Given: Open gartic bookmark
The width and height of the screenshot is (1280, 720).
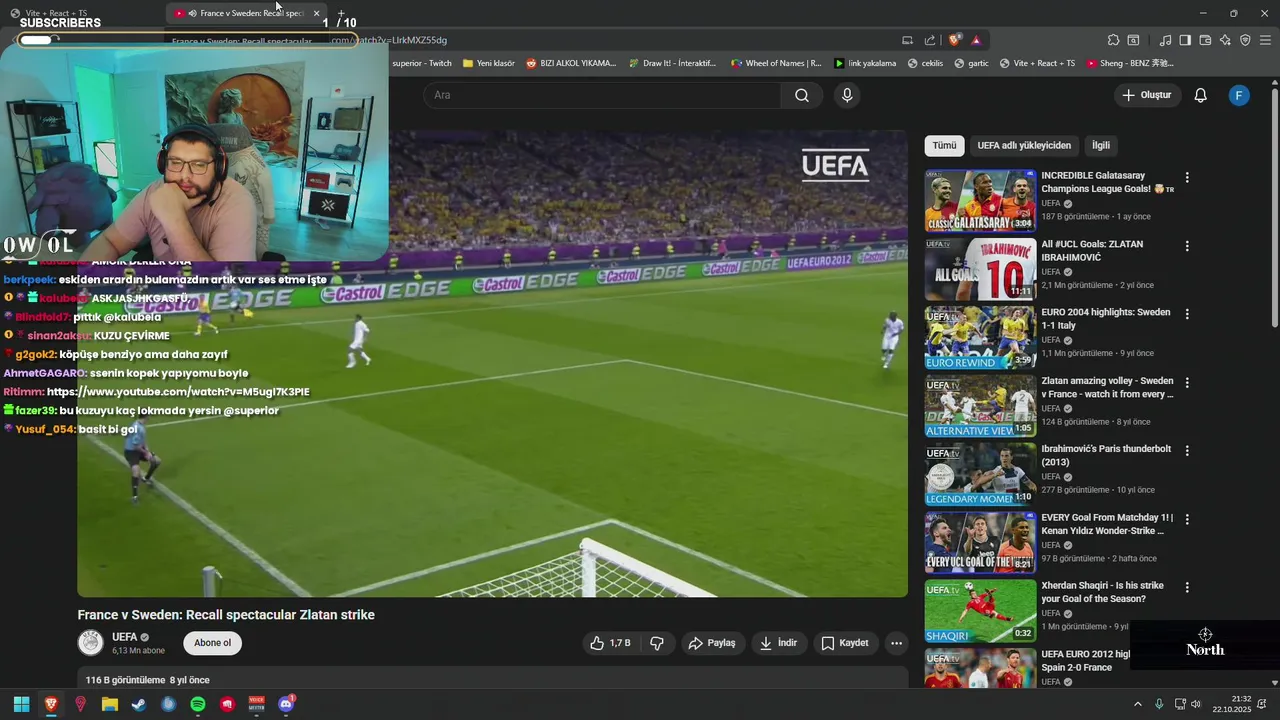Looking at the screenshot, I should (971, 63).
